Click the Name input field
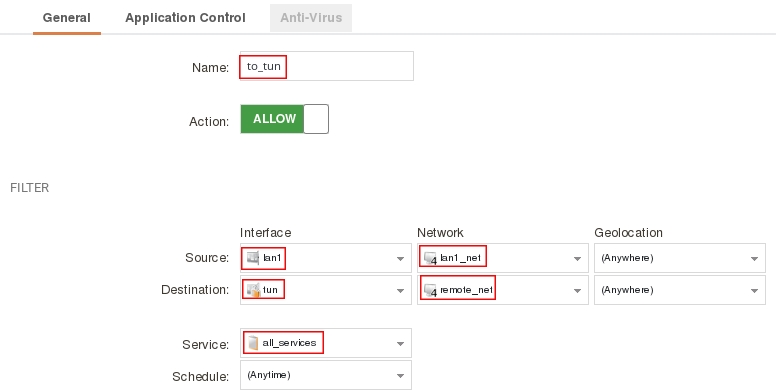The image size is (776, 390). point(327,66)
